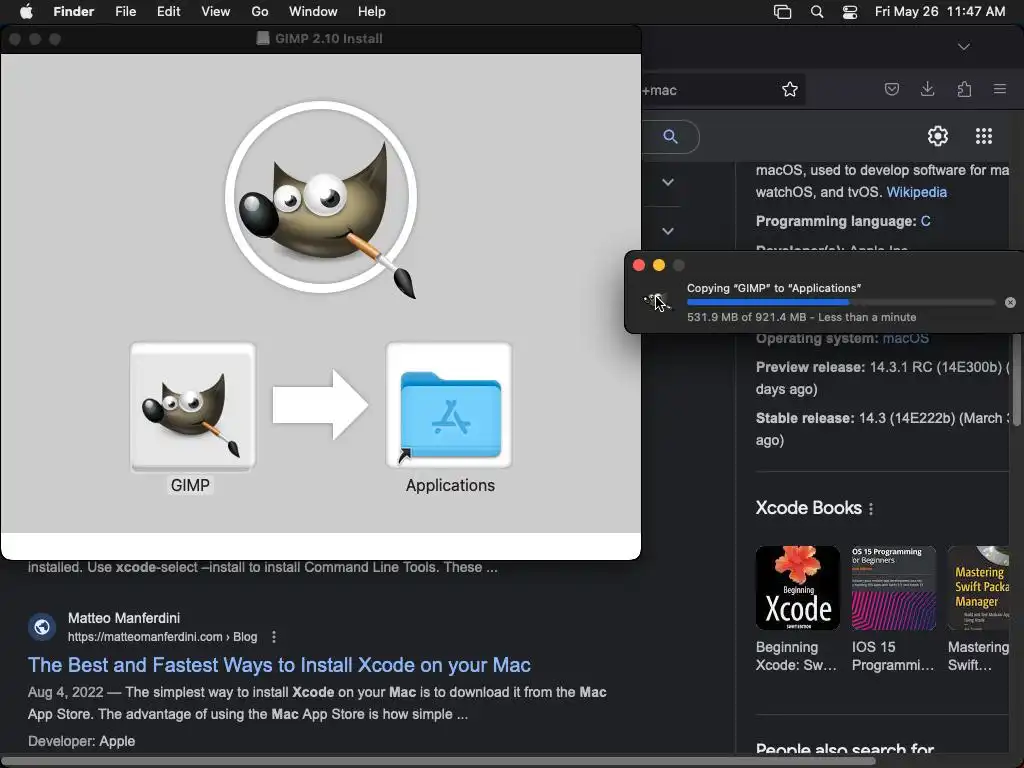Viewport: 1024px width, 768px height.
Task: Click the date and time display
Action: pos(940,11)
